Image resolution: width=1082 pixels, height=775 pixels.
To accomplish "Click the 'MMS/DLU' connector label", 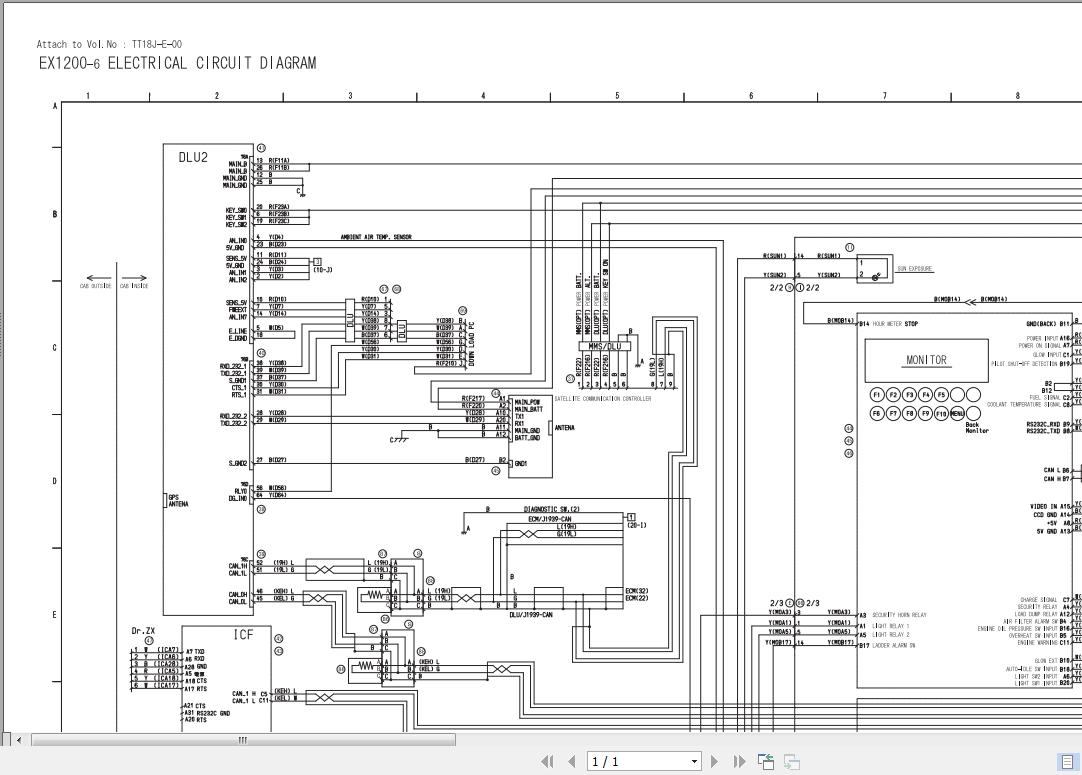I will pos(604,346).
